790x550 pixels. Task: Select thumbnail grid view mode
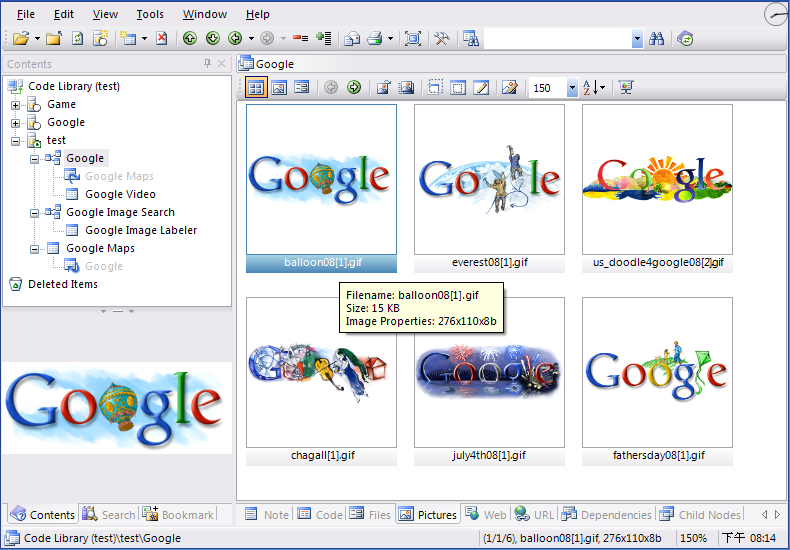256,88
